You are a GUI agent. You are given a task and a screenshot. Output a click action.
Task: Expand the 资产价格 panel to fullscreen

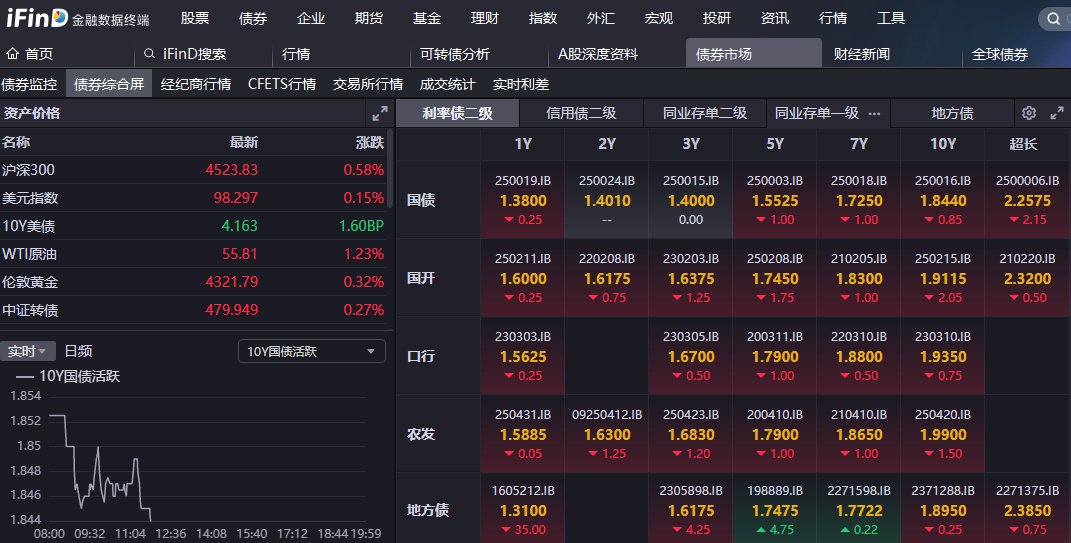click(380, 113)
